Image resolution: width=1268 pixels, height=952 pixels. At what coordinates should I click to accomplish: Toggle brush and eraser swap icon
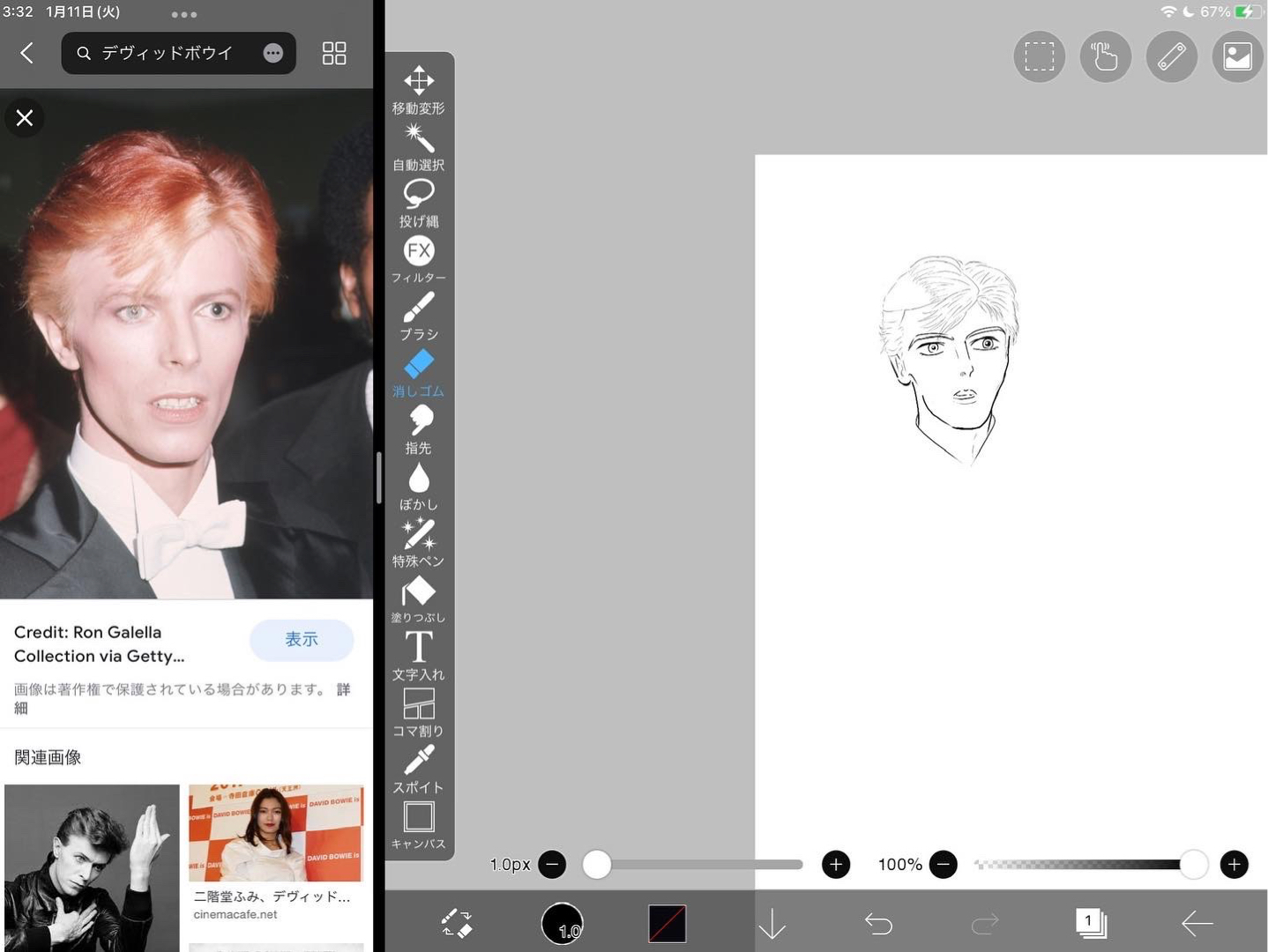click(457, 923)
